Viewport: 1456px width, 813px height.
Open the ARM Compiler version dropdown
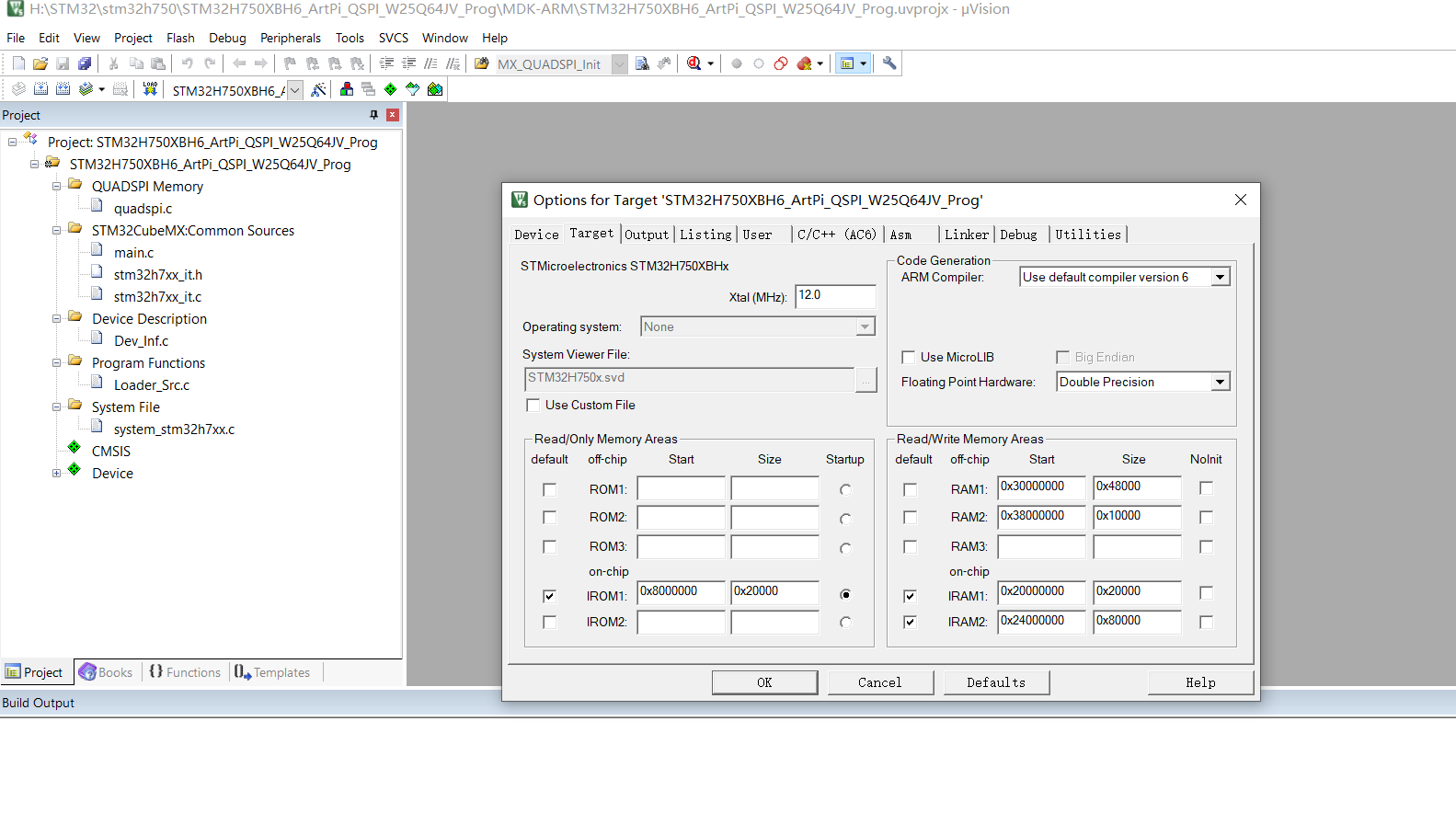[1220, 278]
